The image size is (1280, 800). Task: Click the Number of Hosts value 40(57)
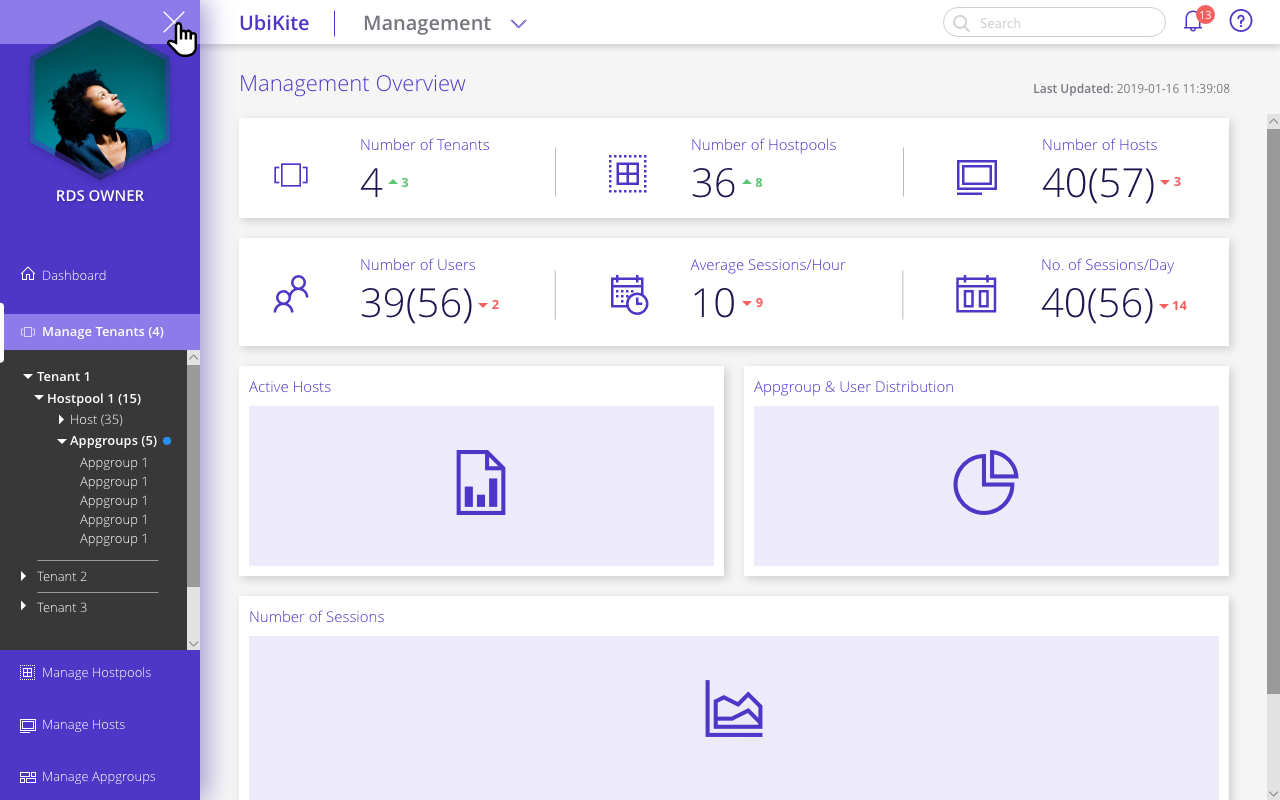pos(1098,183)
